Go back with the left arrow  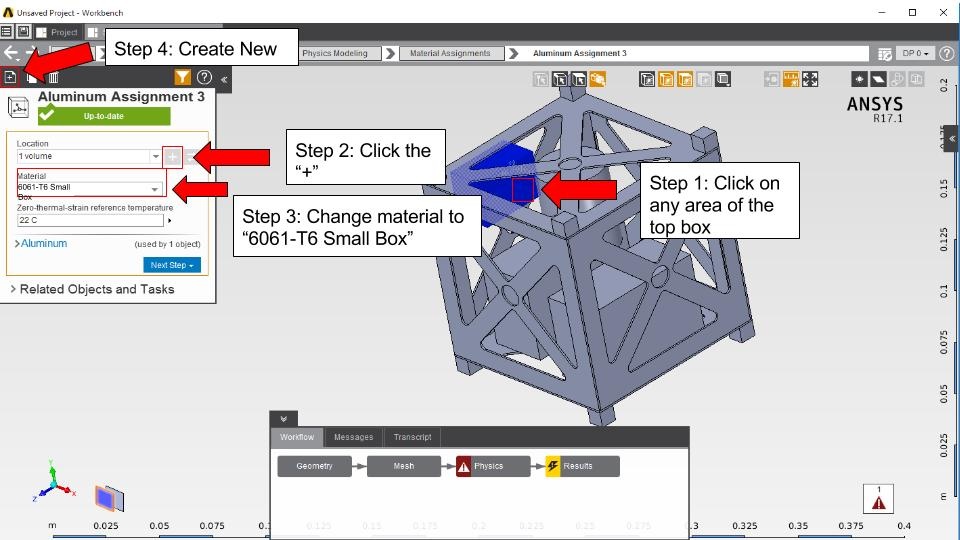[x=10, y=53]
